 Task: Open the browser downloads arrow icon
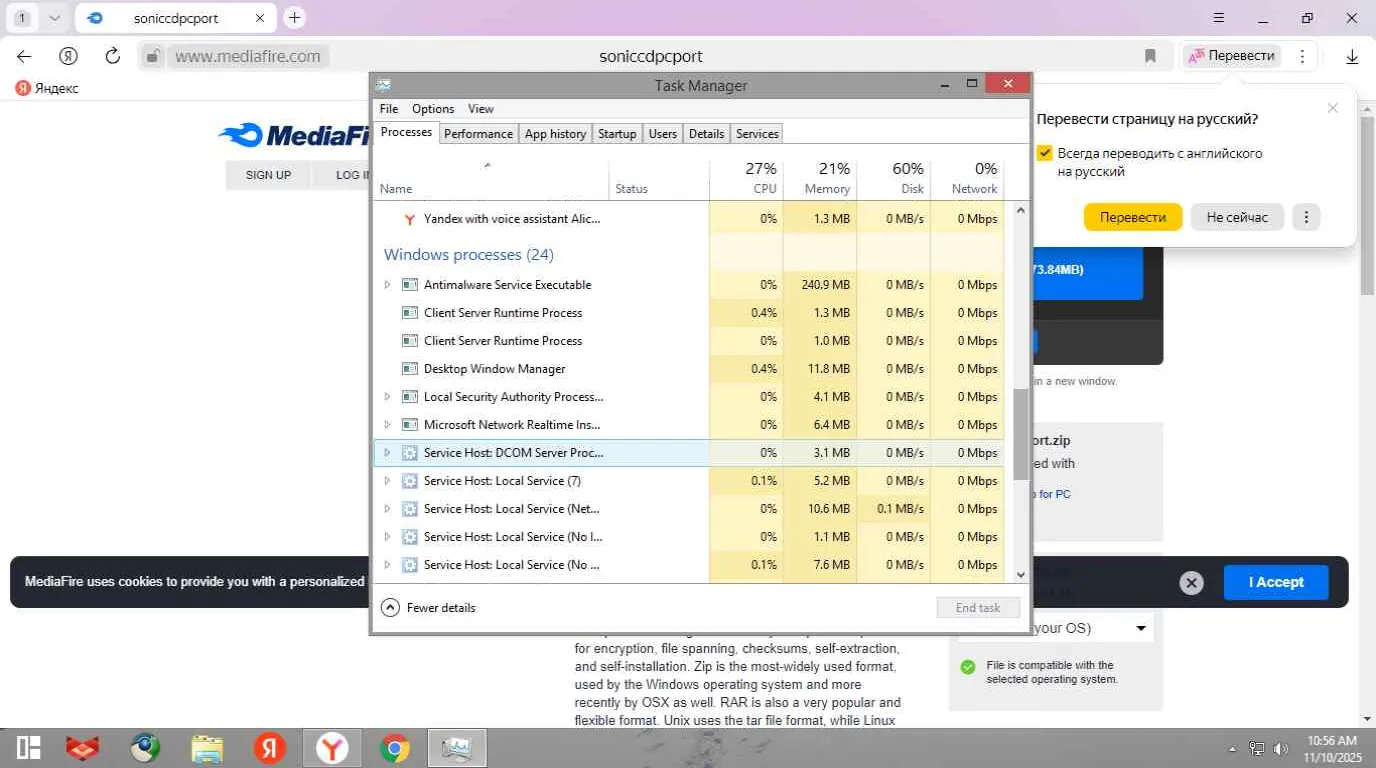(x=1352, y=56)
